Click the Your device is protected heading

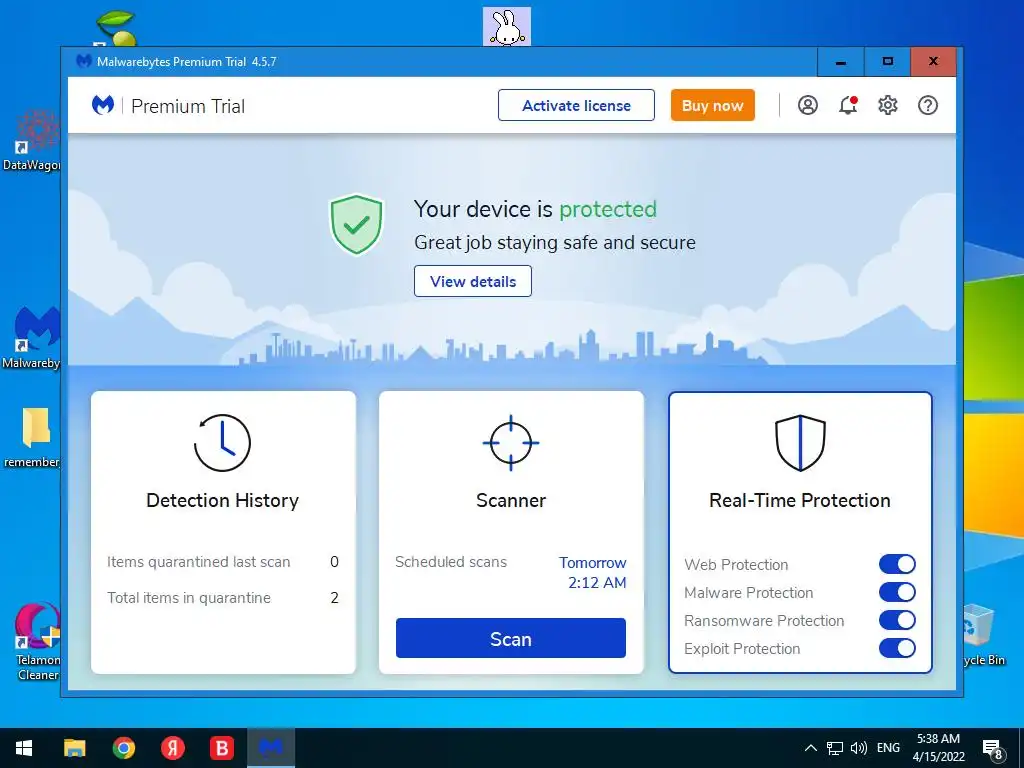tap(536, 209)
